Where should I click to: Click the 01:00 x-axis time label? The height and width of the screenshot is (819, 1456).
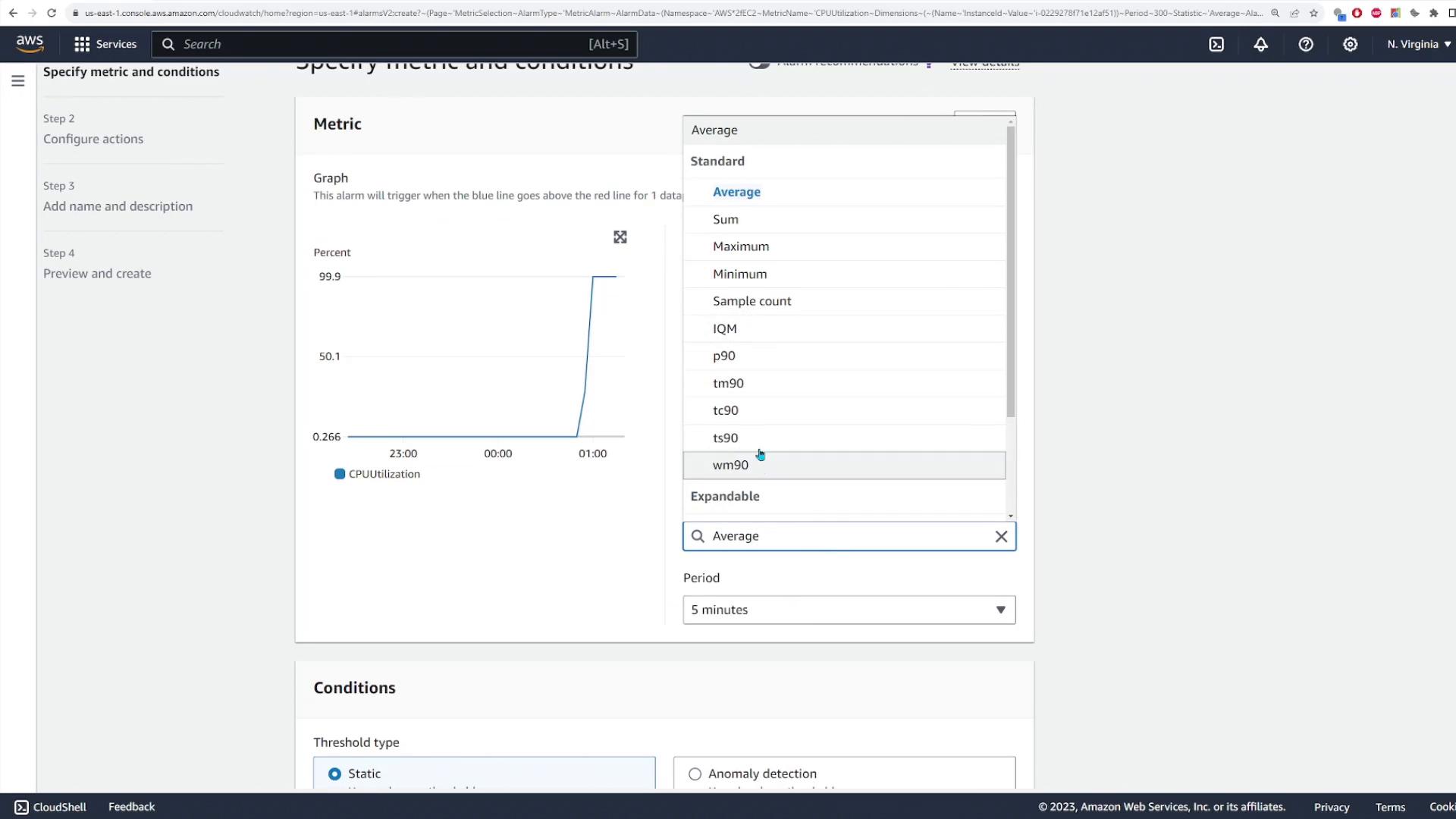(592, 453)
